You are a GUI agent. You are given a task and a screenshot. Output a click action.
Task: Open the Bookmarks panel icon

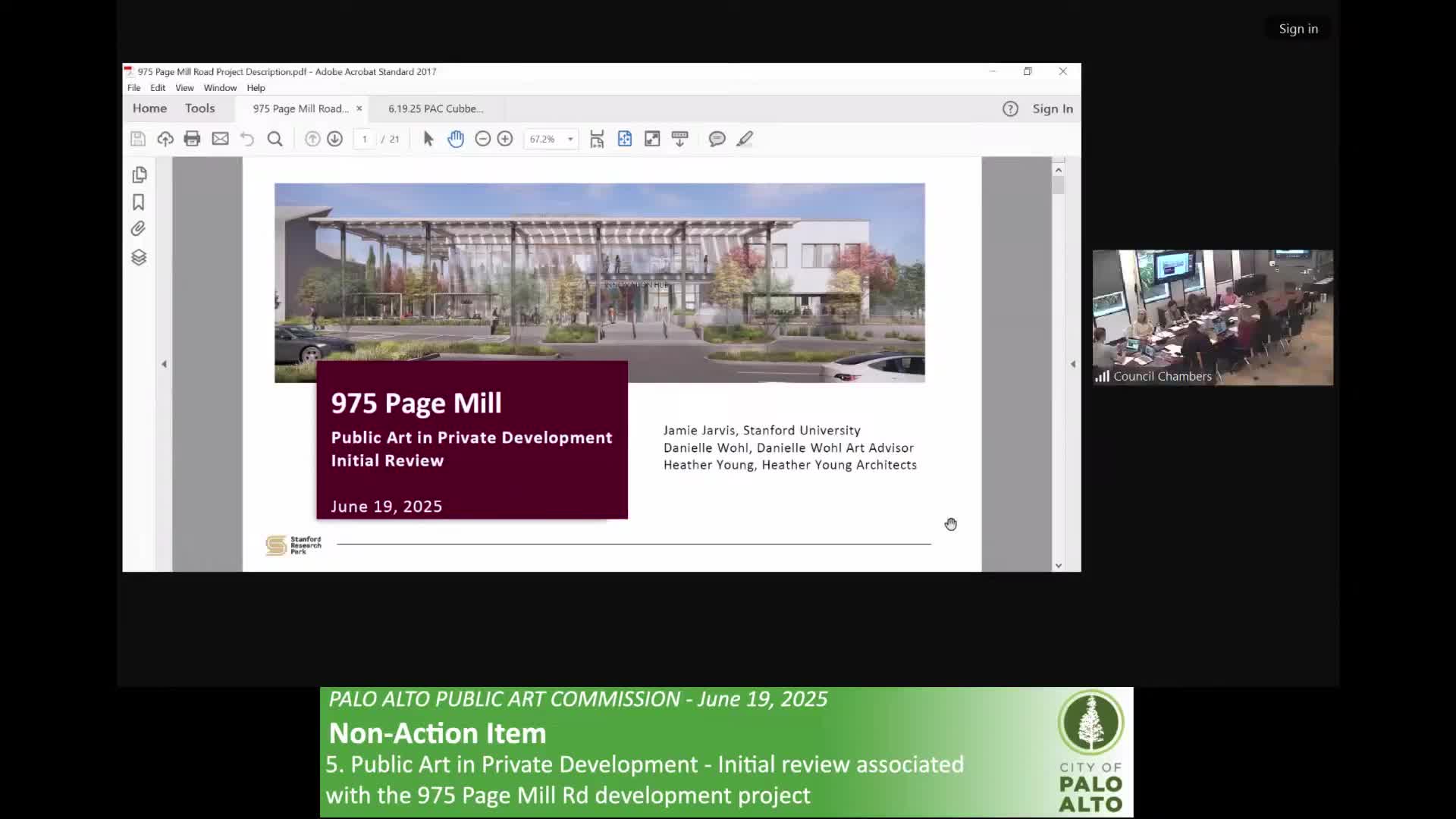[x=139, y=202]
